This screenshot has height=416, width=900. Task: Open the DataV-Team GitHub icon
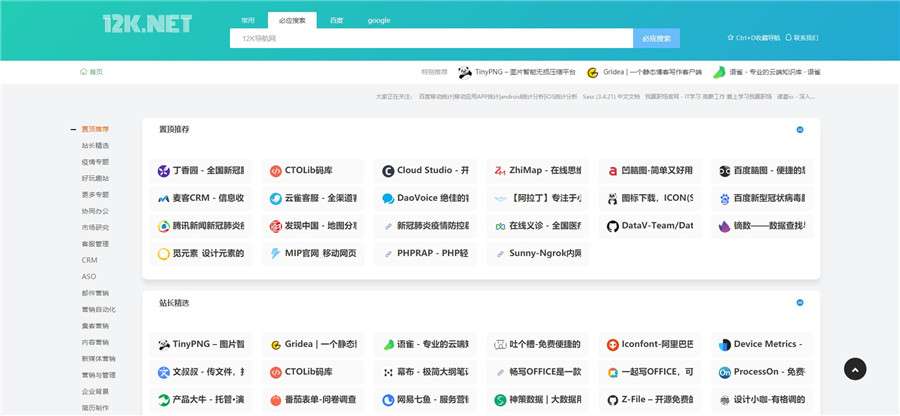click(x=612, y=226)
